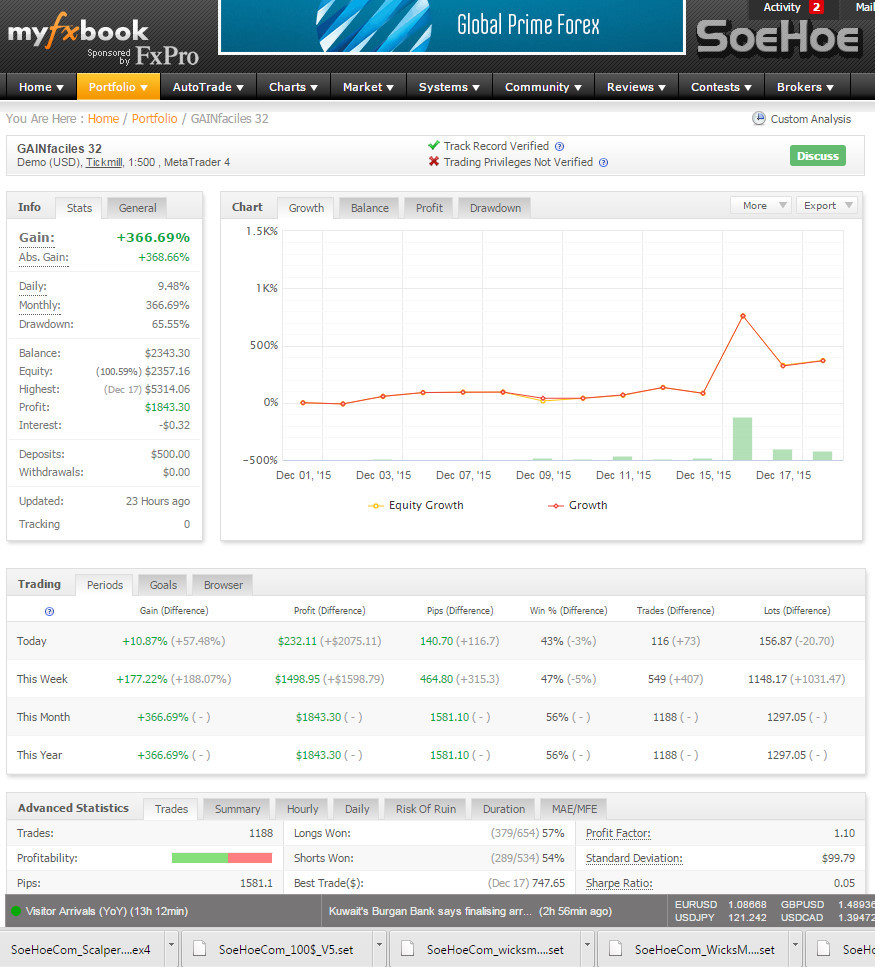Switch to the Drawdown chart tab
Image resolution: width=875 pixels, height=967 pixels.
(495, 208)
